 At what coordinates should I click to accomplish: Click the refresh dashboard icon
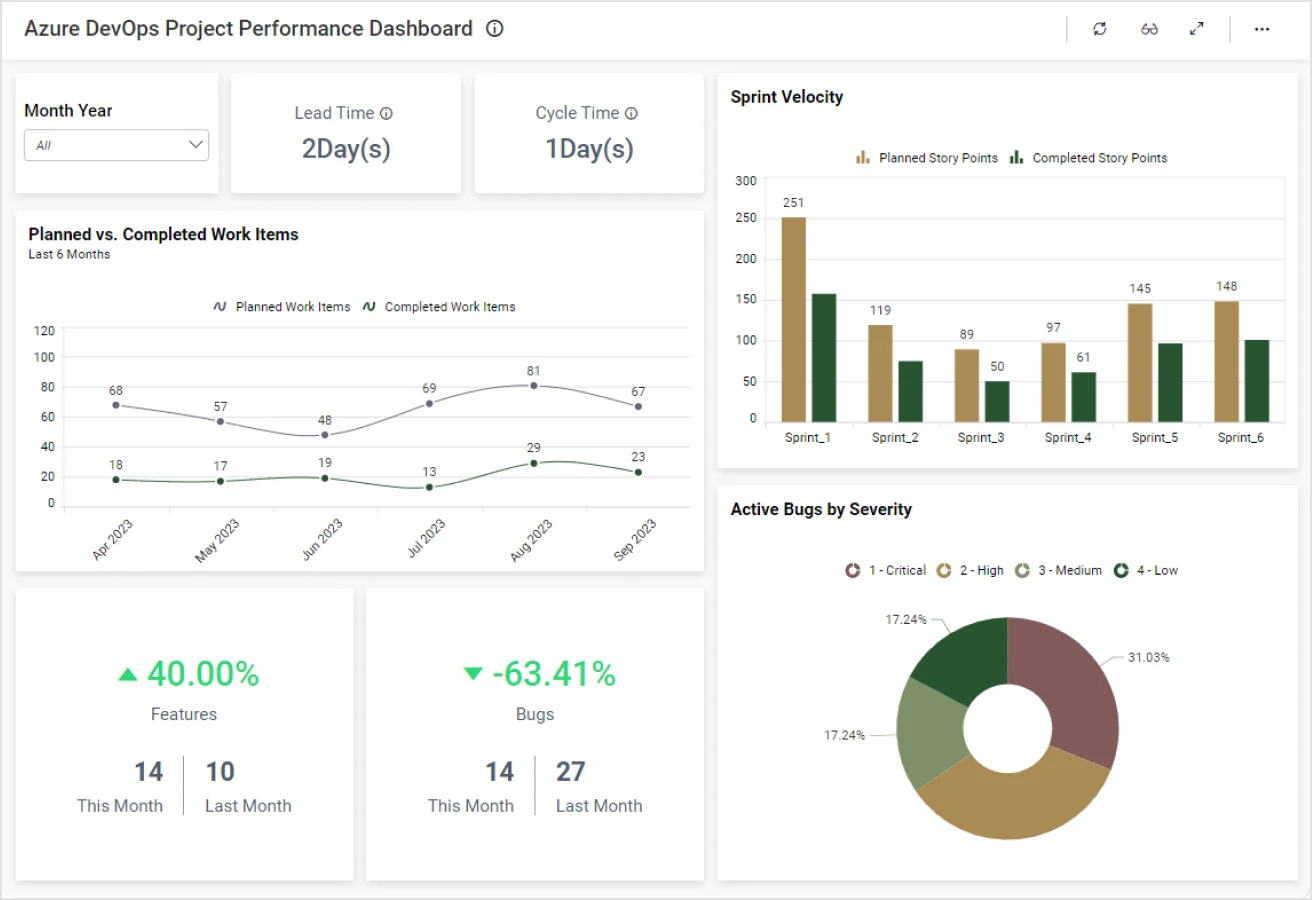(x=1100, y=29)
